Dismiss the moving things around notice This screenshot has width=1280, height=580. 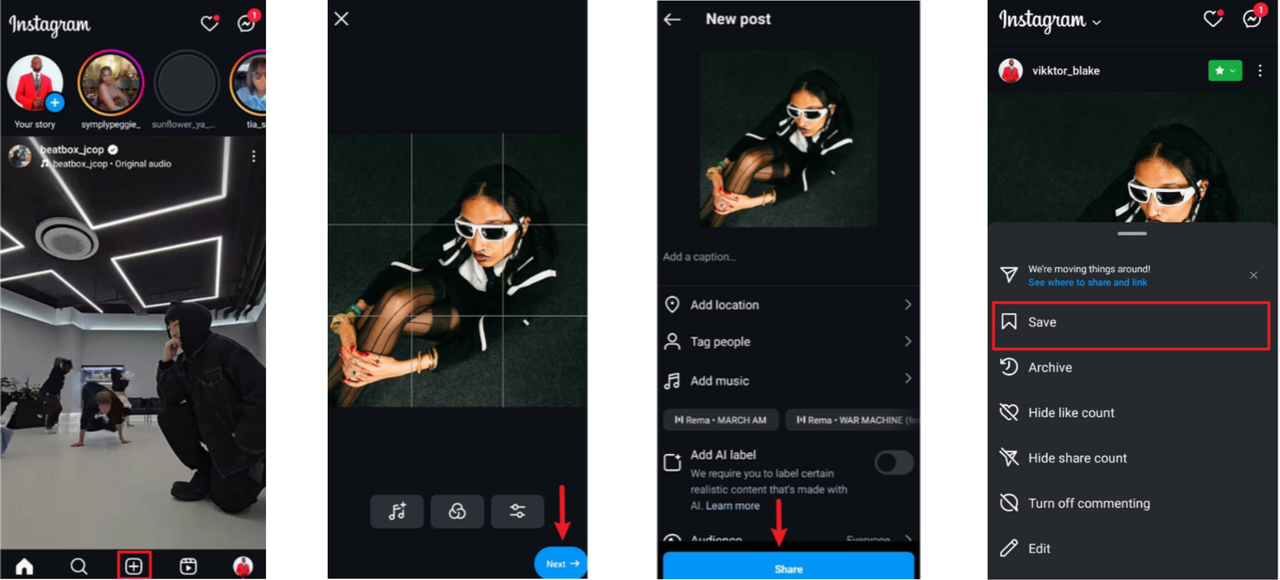click(1254, 275)
